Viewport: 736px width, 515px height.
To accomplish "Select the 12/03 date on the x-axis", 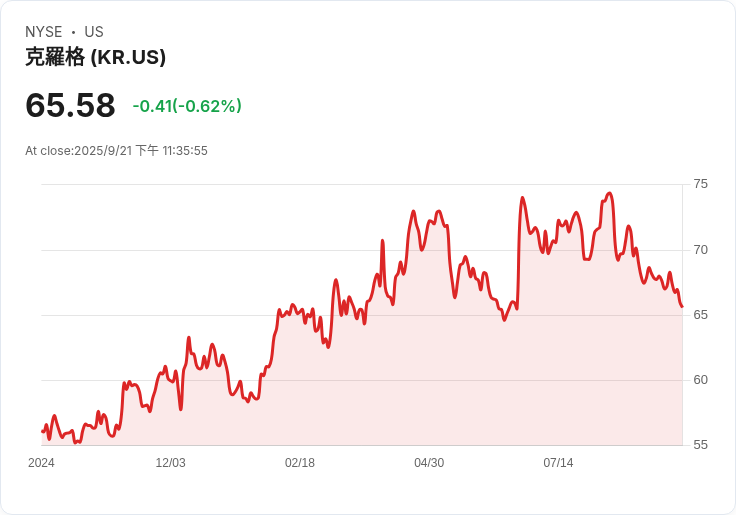I will point(170,463).
